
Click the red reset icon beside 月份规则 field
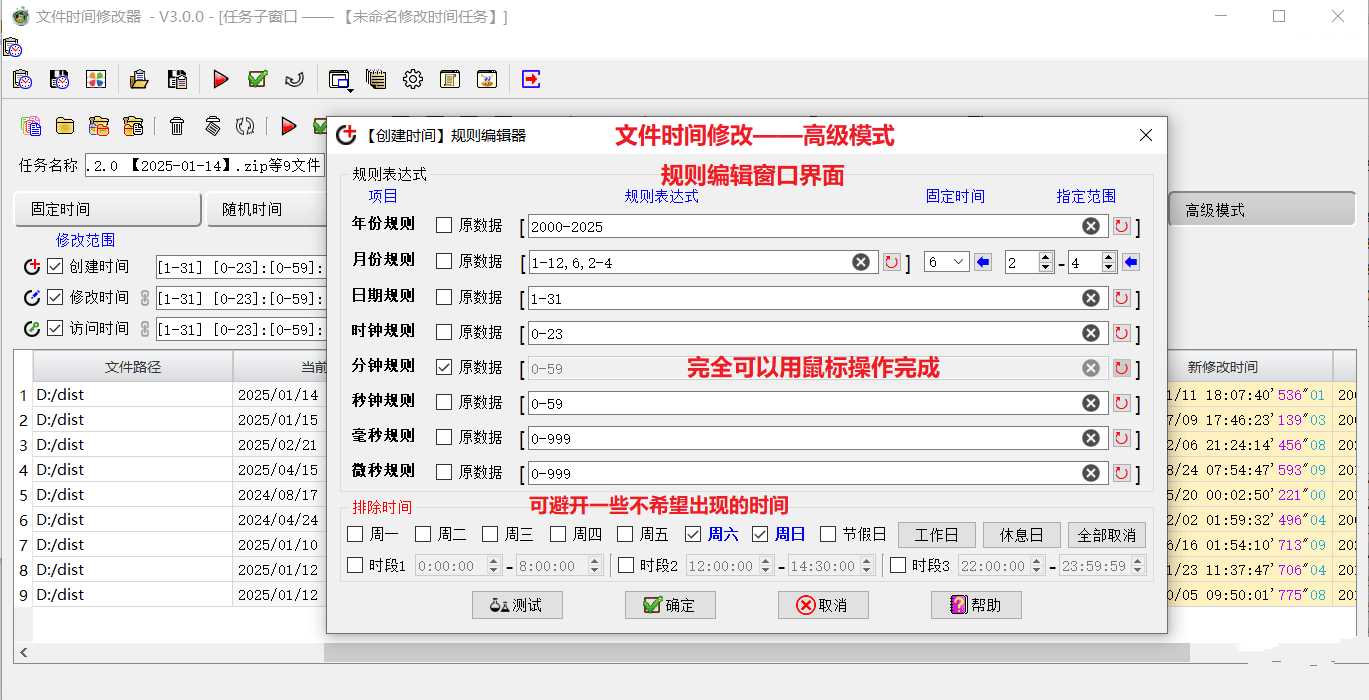coord(891,261)
